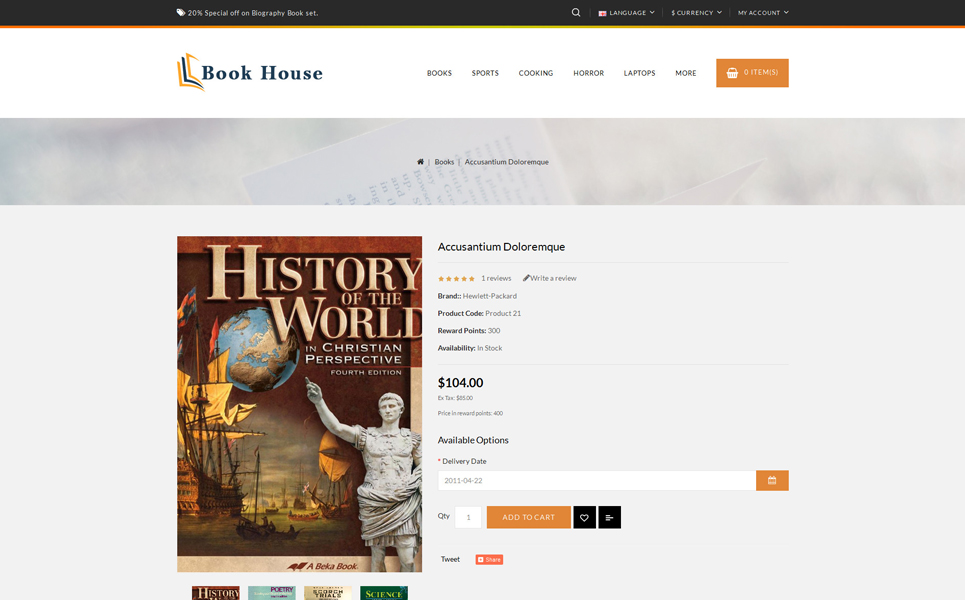Expand the Language dropdown
Viewport: 965px width, 600px height.
[x=627, y=12]
